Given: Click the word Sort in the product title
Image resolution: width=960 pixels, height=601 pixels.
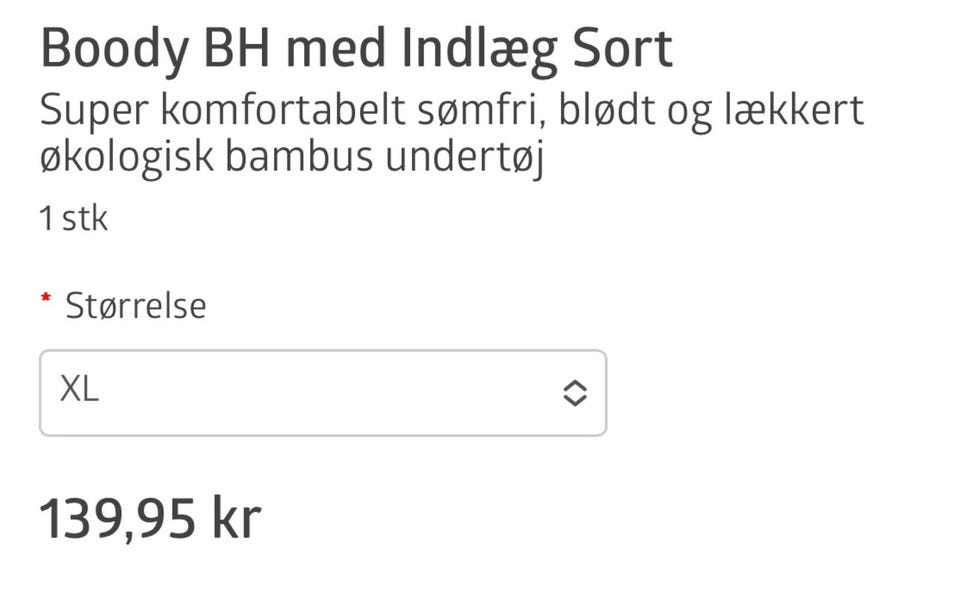Looking at the screenshot, I should pyautogui.click(x=621, y=50).
